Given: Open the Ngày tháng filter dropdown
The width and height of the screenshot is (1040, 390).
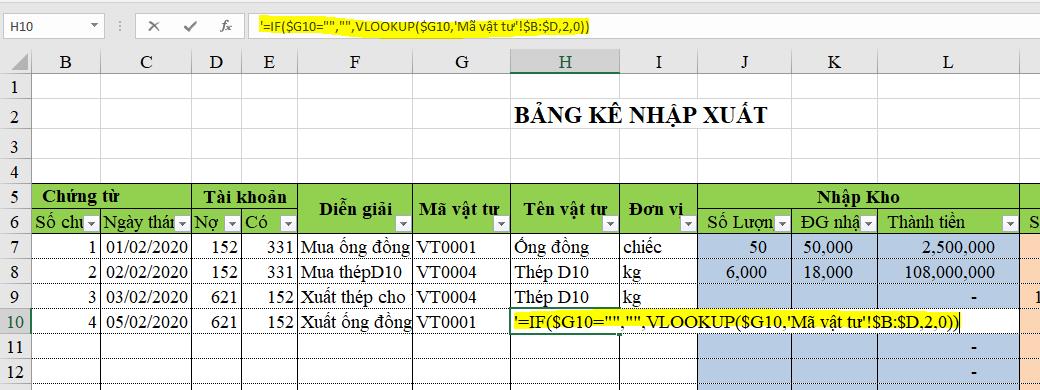Looking at the screenshot, I should (x=182, y=224).
